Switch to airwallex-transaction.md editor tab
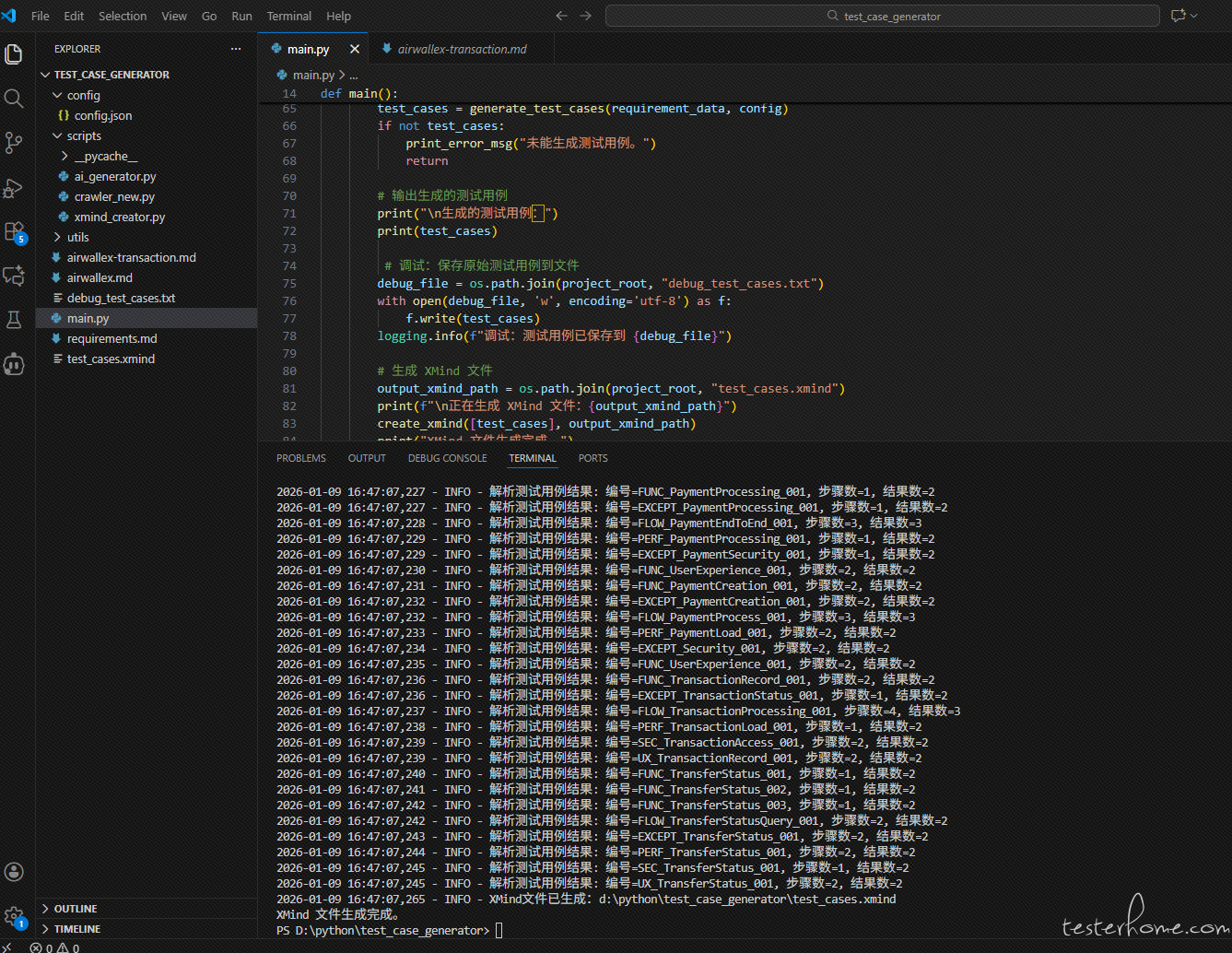The height and width of the screenshot is (953, 1232). point(461,49)
